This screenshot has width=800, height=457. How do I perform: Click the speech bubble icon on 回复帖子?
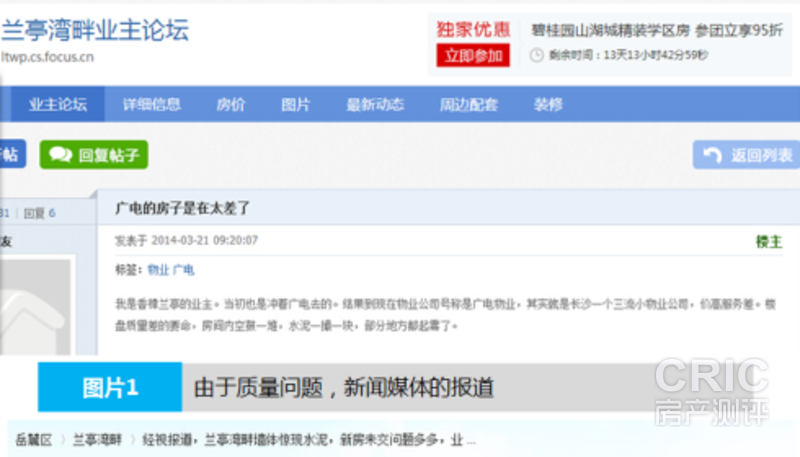[60, 155]
